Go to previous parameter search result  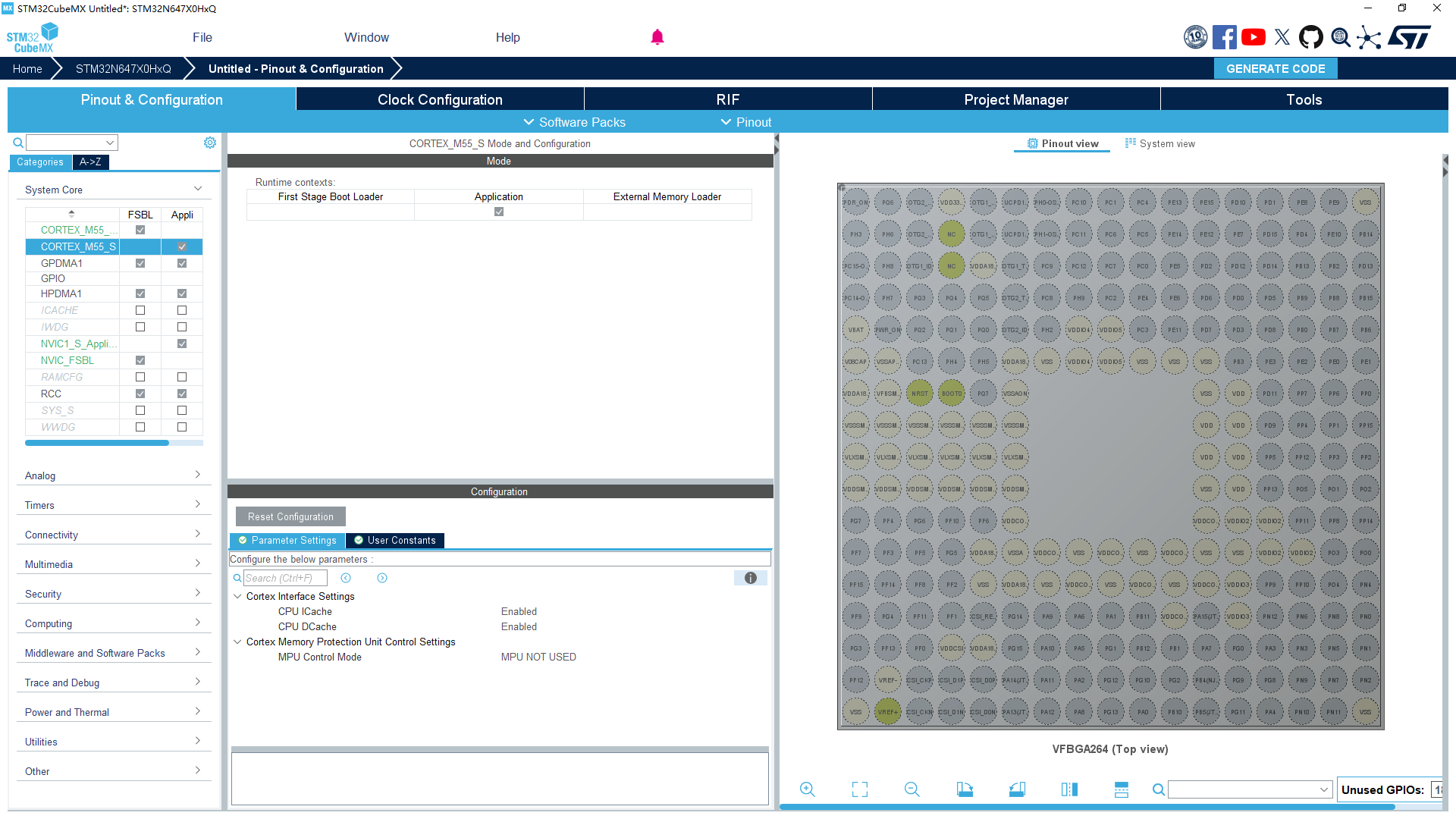coord(346,578)
